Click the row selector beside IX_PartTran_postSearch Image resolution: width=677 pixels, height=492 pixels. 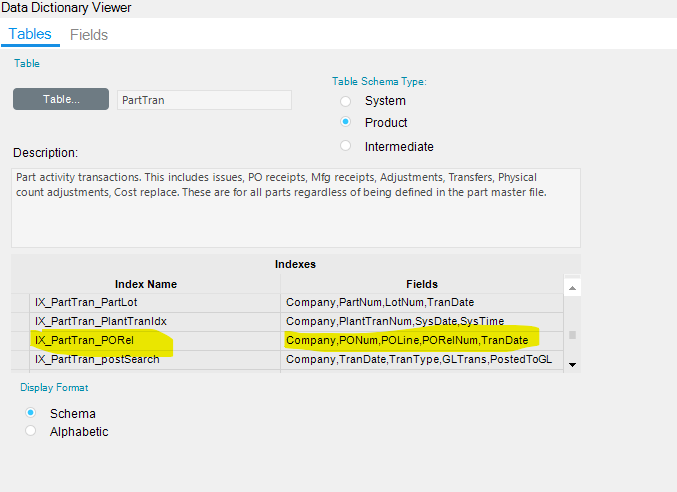20,360
